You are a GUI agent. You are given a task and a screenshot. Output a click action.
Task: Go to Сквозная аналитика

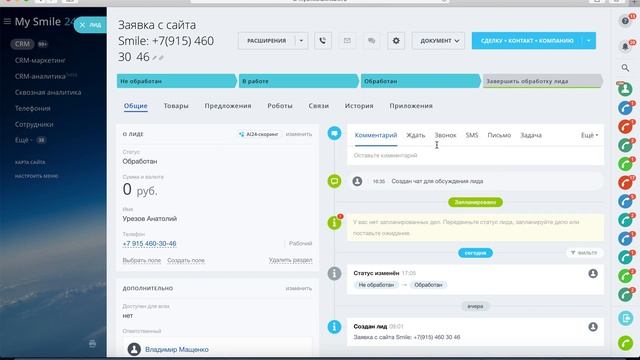point(48,92)
